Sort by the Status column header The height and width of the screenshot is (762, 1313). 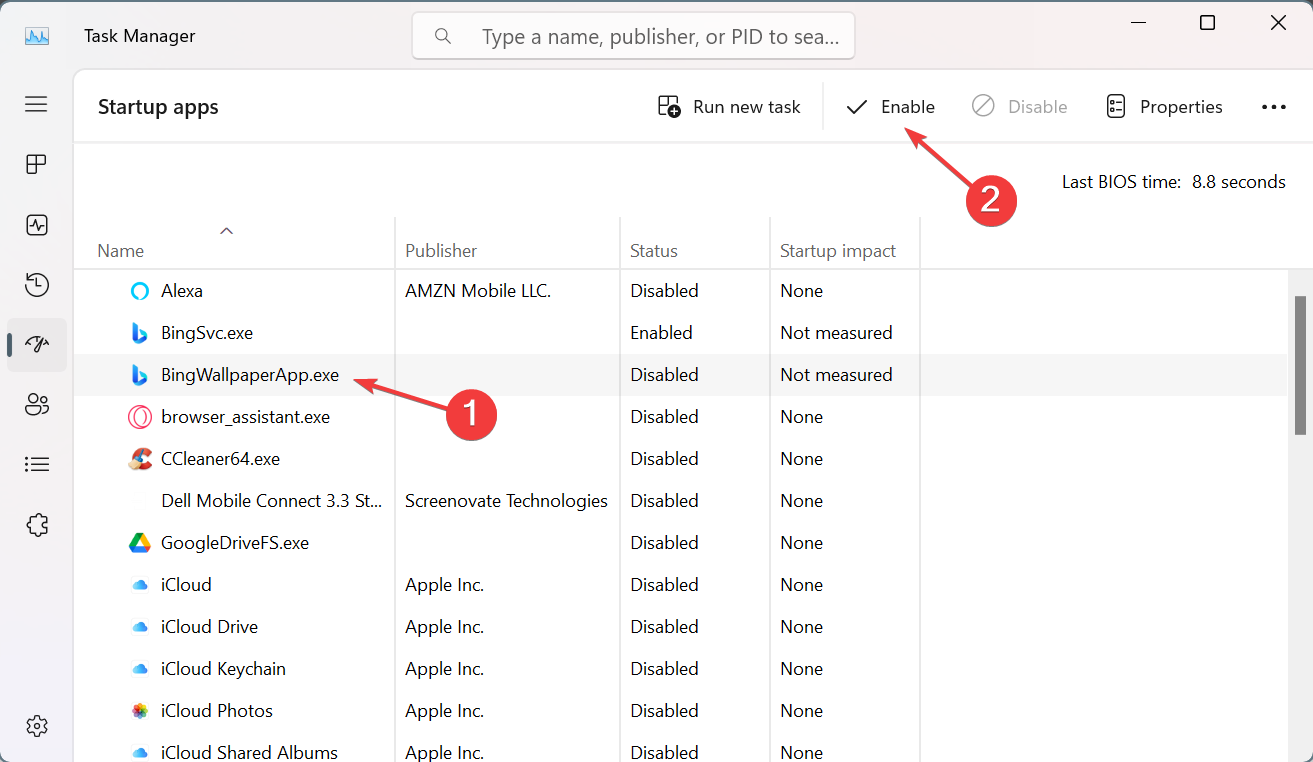click(654, 251)
